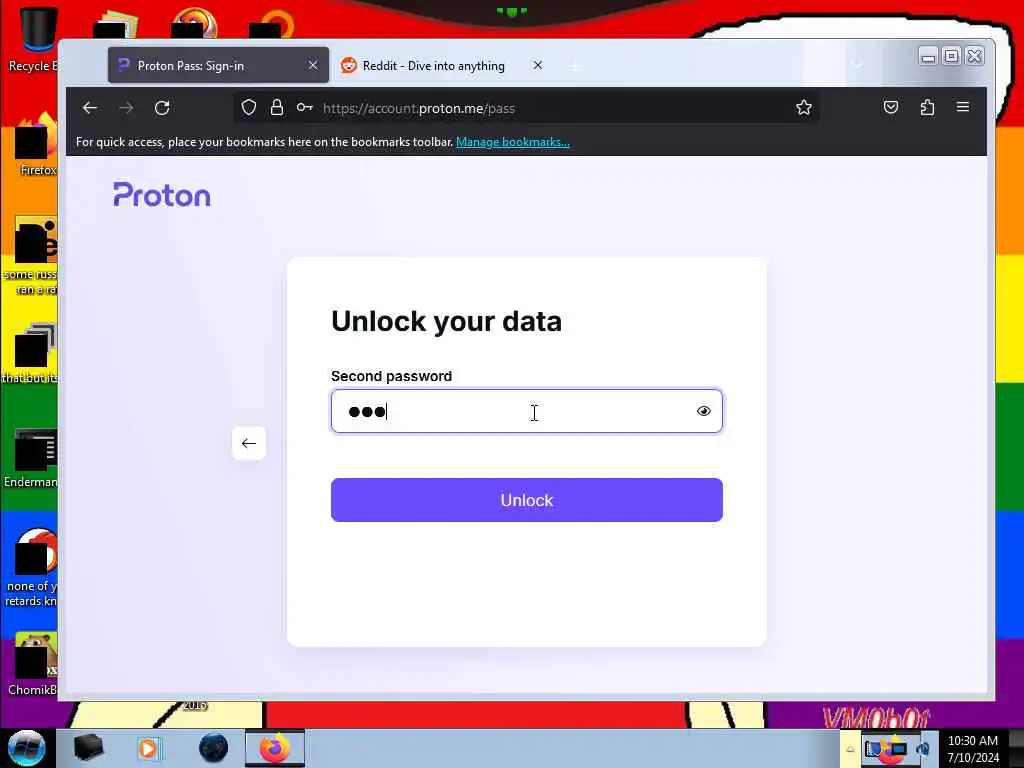Select the 'that but its' desktop icon
The image size is (1024, 768).
(30, 353)
